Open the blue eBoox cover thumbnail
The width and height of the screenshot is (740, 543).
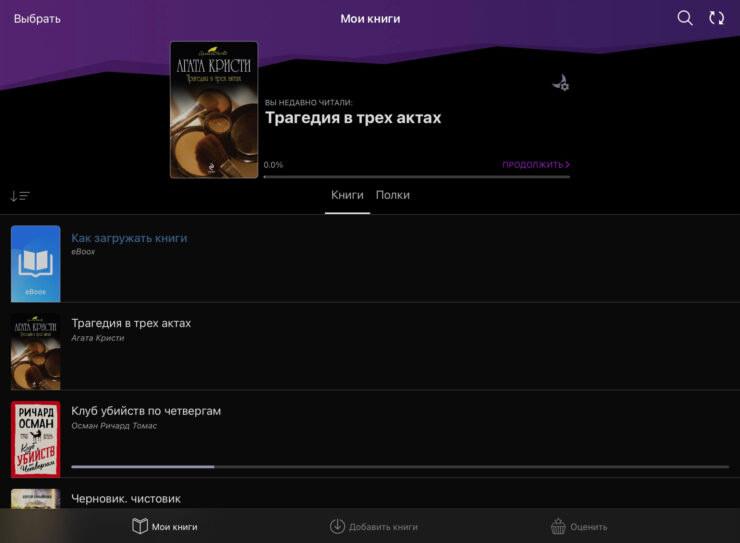point(35,264)
